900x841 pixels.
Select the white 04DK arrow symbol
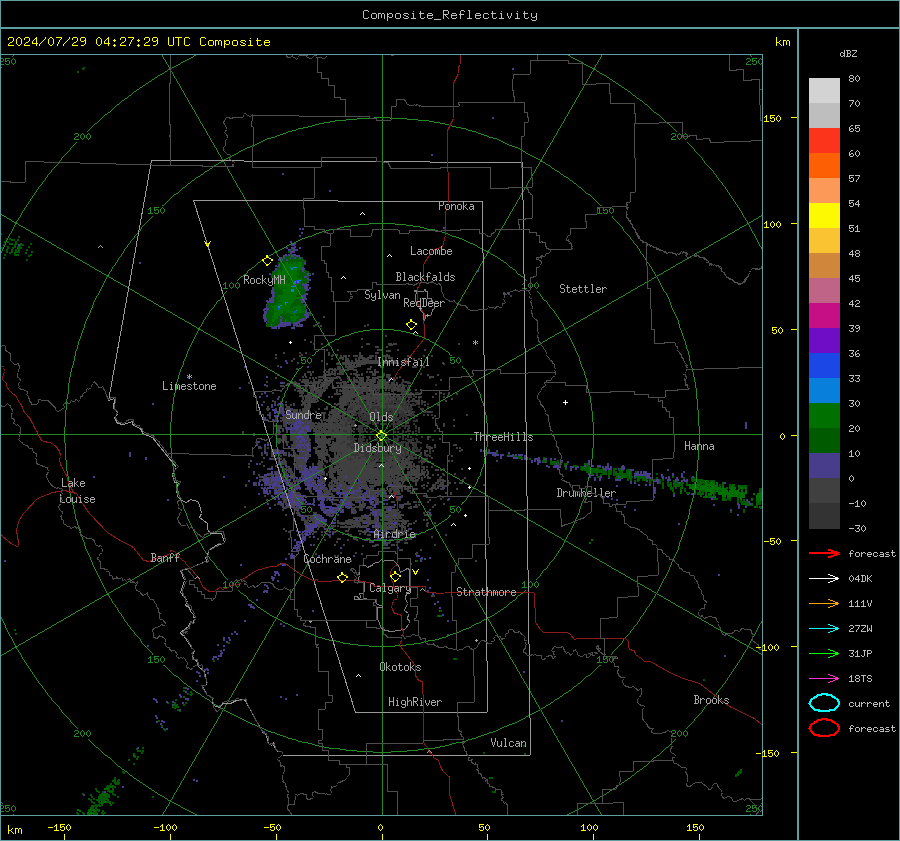[x=824, y=578]
